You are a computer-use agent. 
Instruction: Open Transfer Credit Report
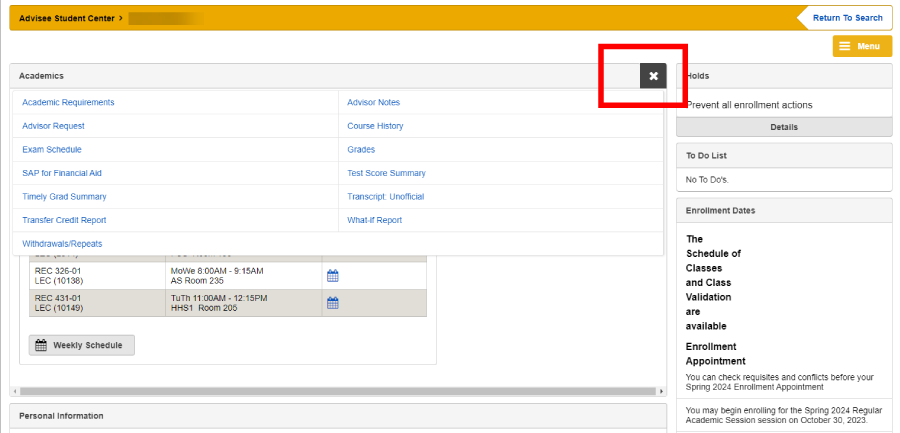tap(64, 220)
